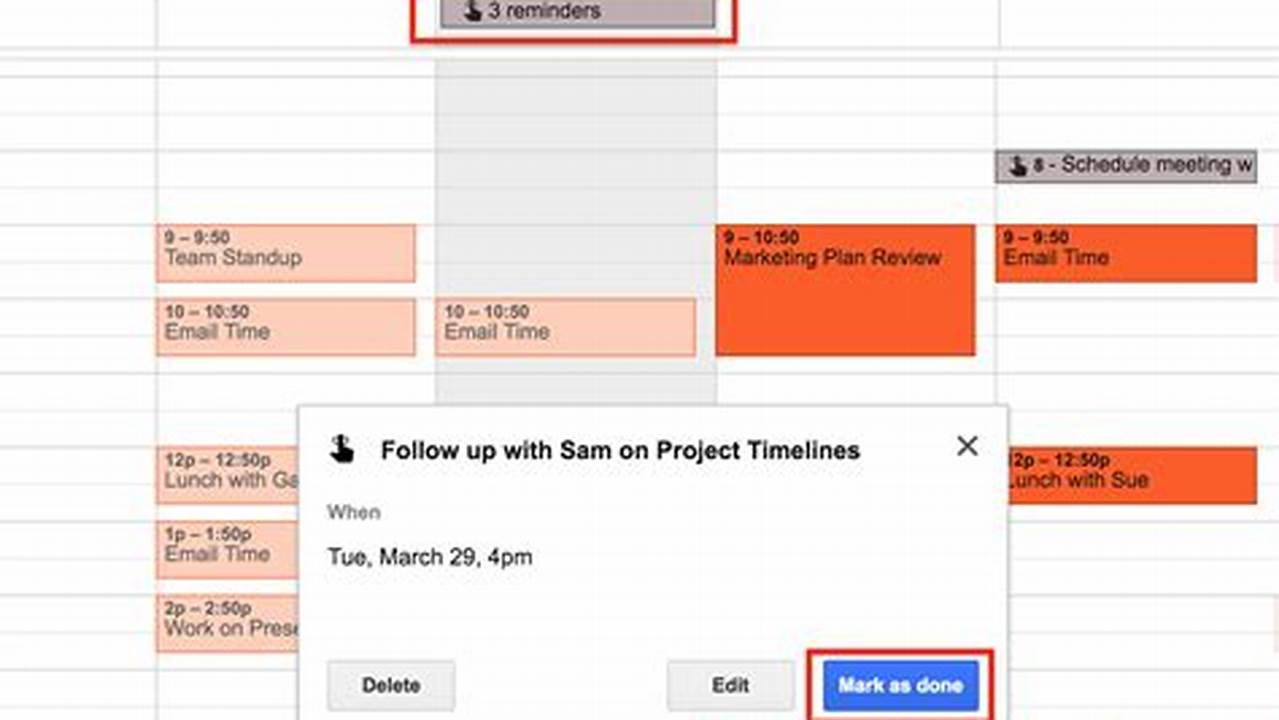Dismiss the reminder popup with the X
Image resolution: width=1279 pixels, height=720 pixels.
point(966,447)
